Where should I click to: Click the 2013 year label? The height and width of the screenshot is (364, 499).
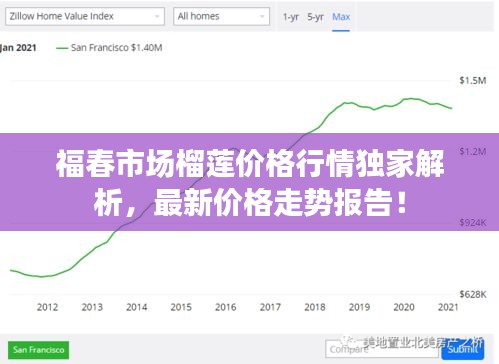click(x=92, y=307)
